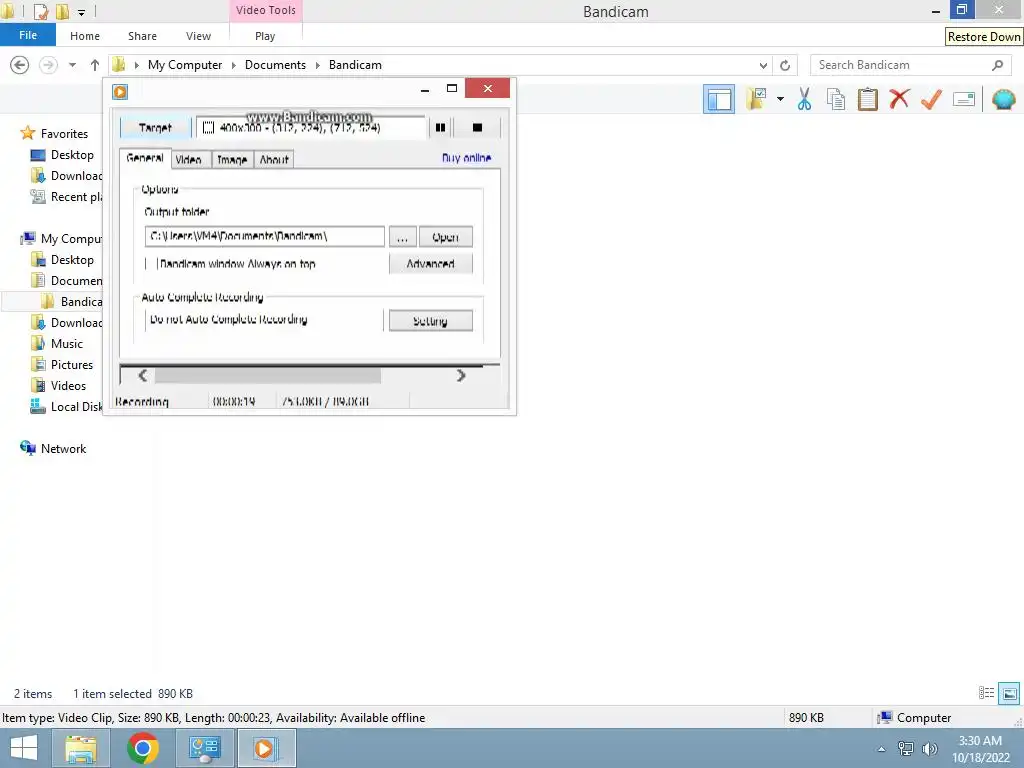
Task: Select Pictures folder in navigation pane
Action: (x=62, y=364)
